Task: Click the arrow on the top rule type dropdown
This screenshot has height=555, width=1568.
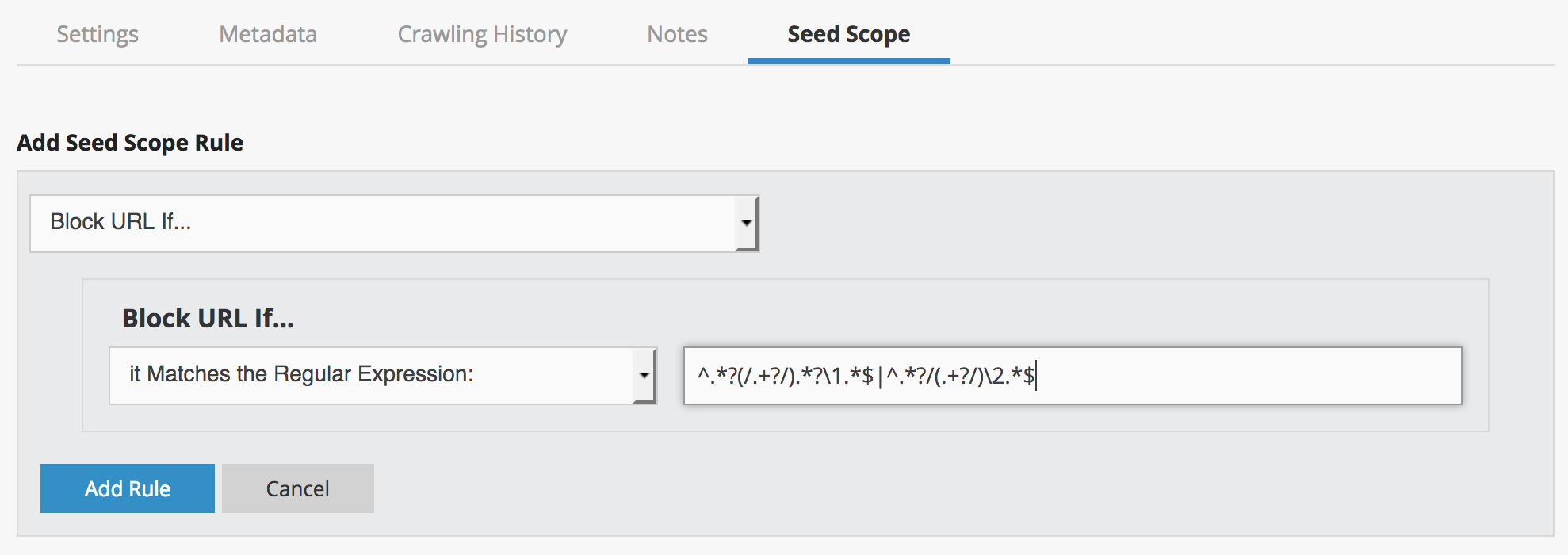Action: tap(746, 223)
